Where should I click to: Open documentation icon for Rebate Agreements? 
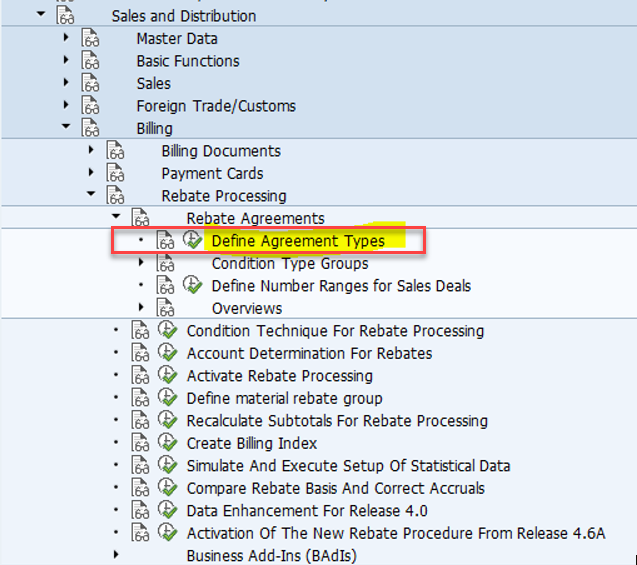141,217
